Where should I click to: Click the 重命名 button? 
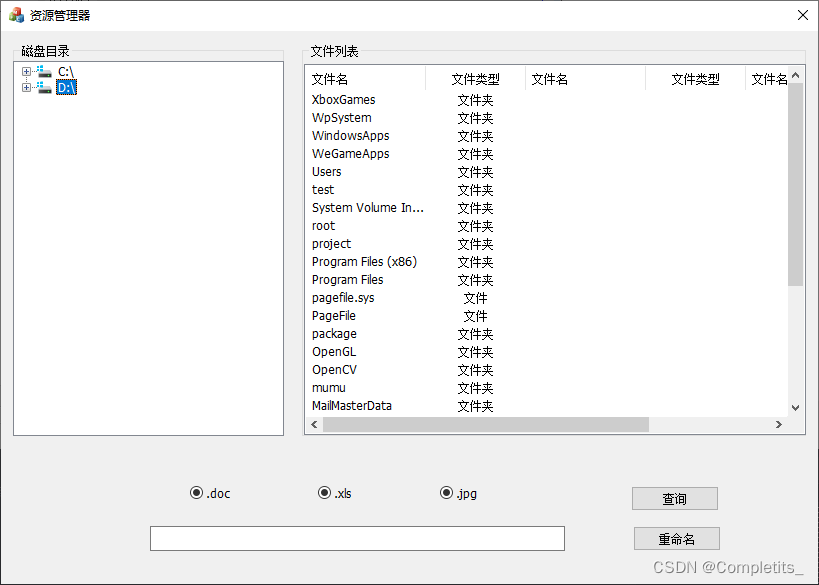click(676, 539)
